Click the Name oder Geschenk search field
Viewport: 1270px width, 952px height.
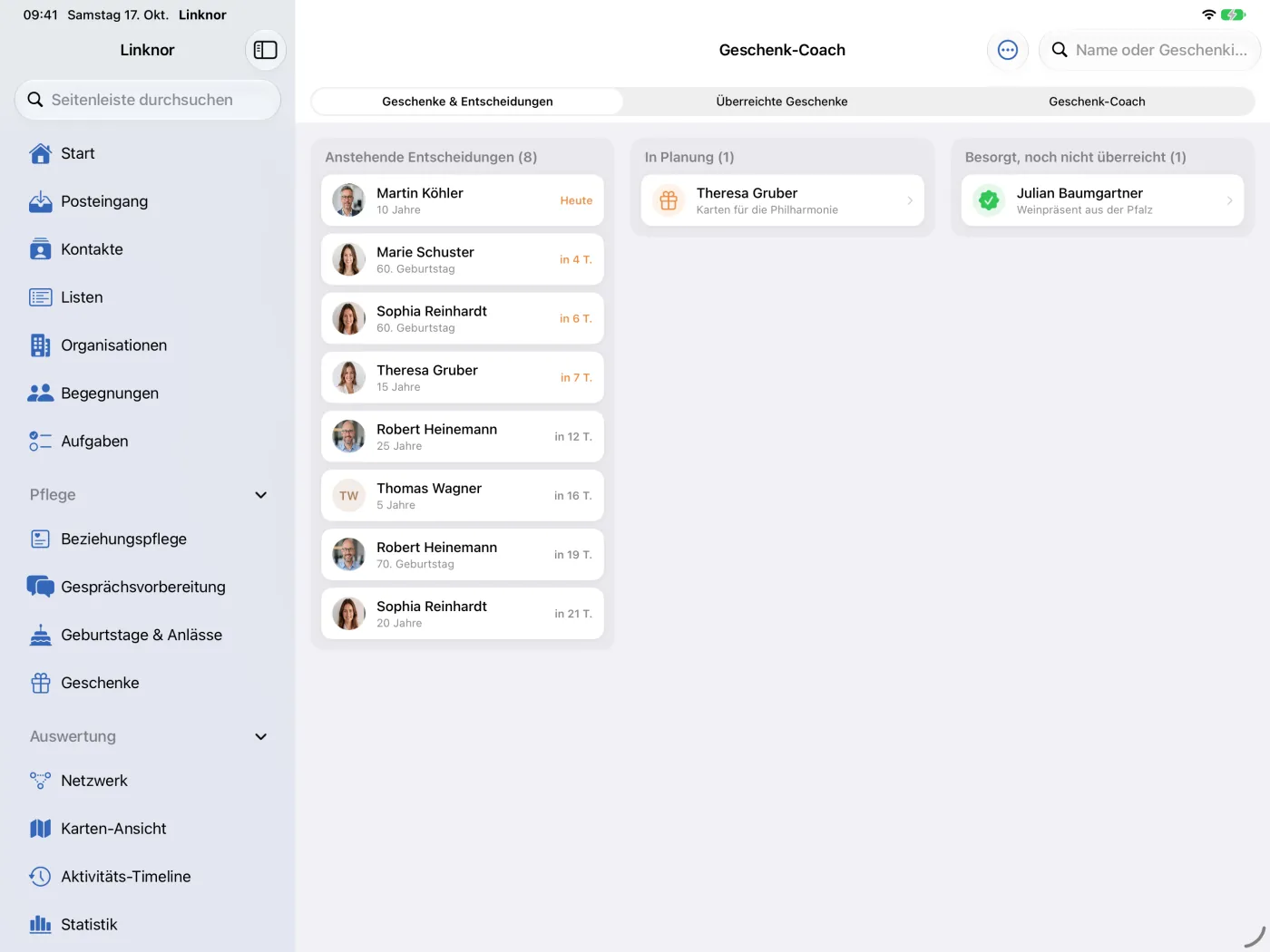[1150, 50]
